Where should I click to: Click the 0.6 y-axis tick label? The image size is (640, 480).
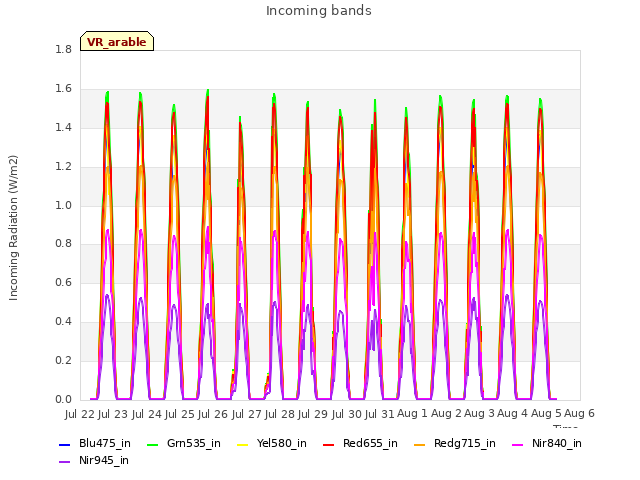point(63,282)
